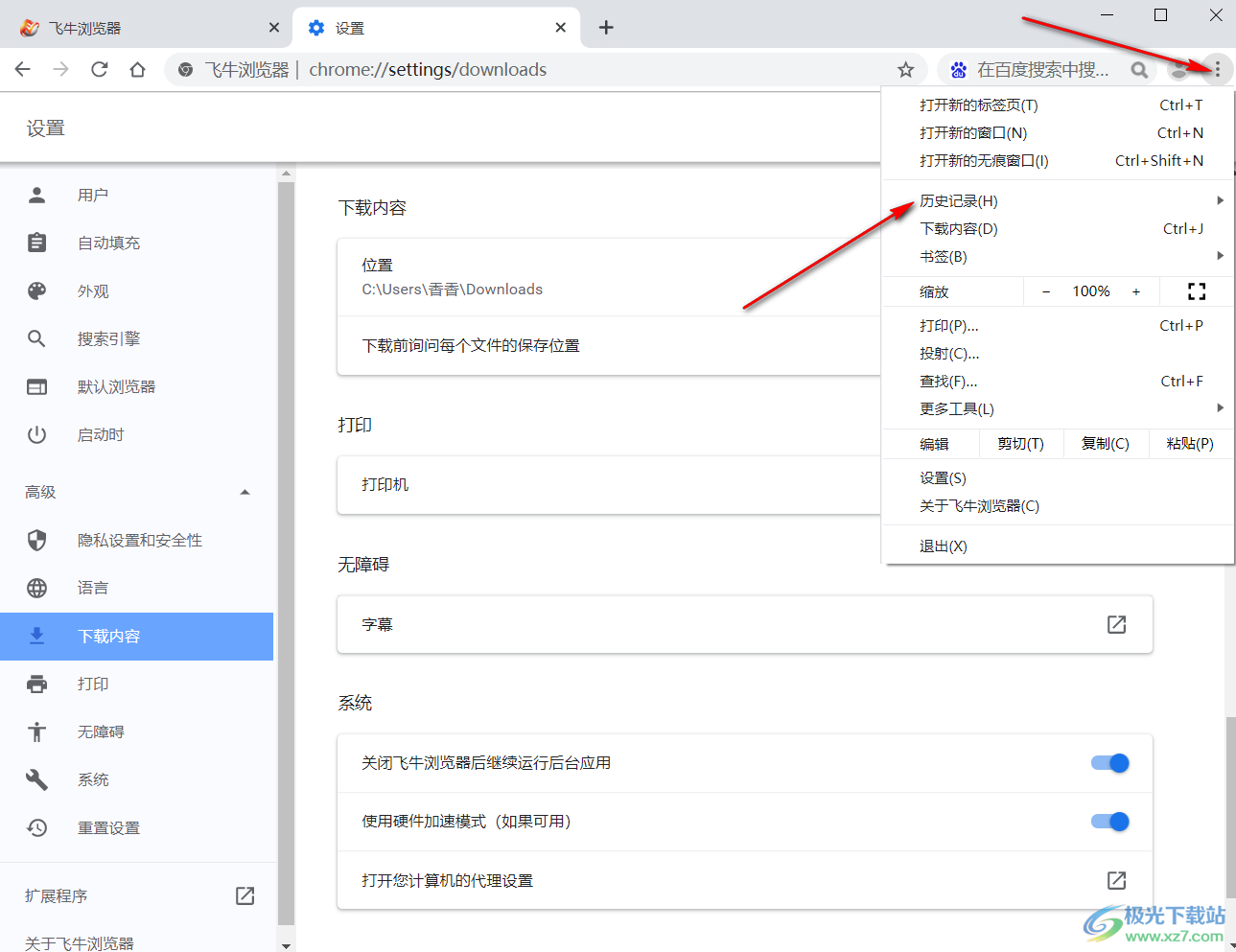Open 扩展程序 external link
1236x952 pixels.
point(245,895)
